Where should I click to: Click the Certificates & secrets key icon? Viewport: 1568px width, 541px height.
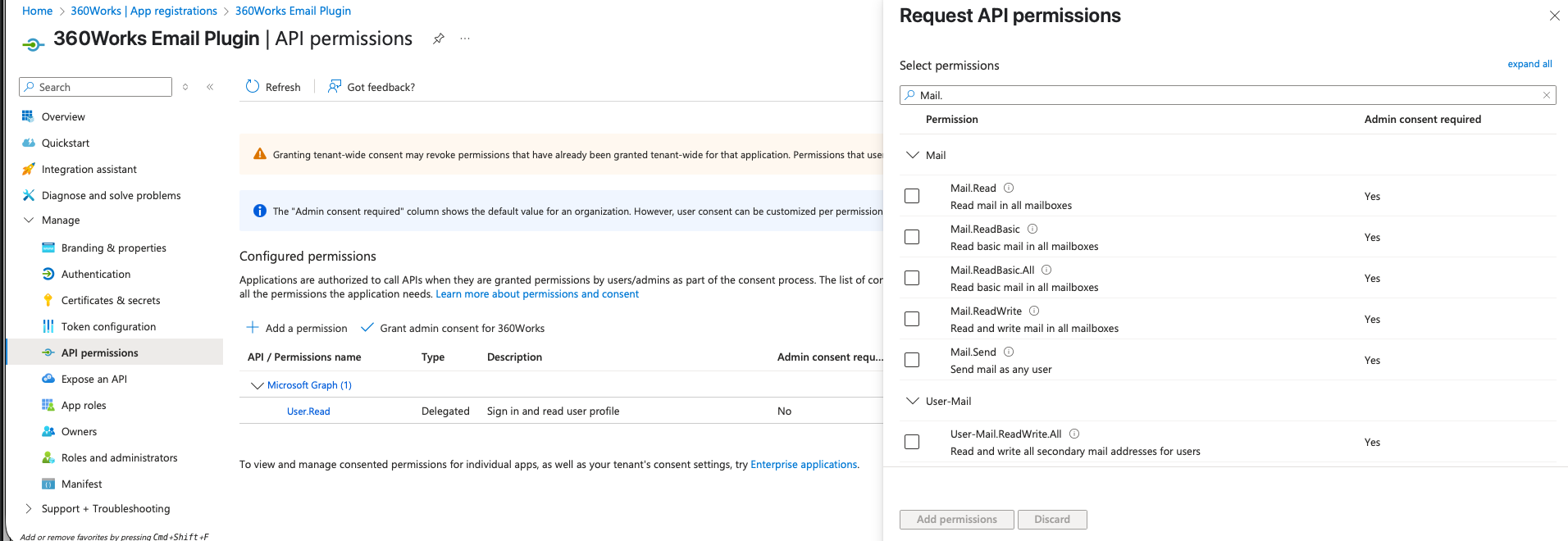pyautogui.click(x=48, y=300)
